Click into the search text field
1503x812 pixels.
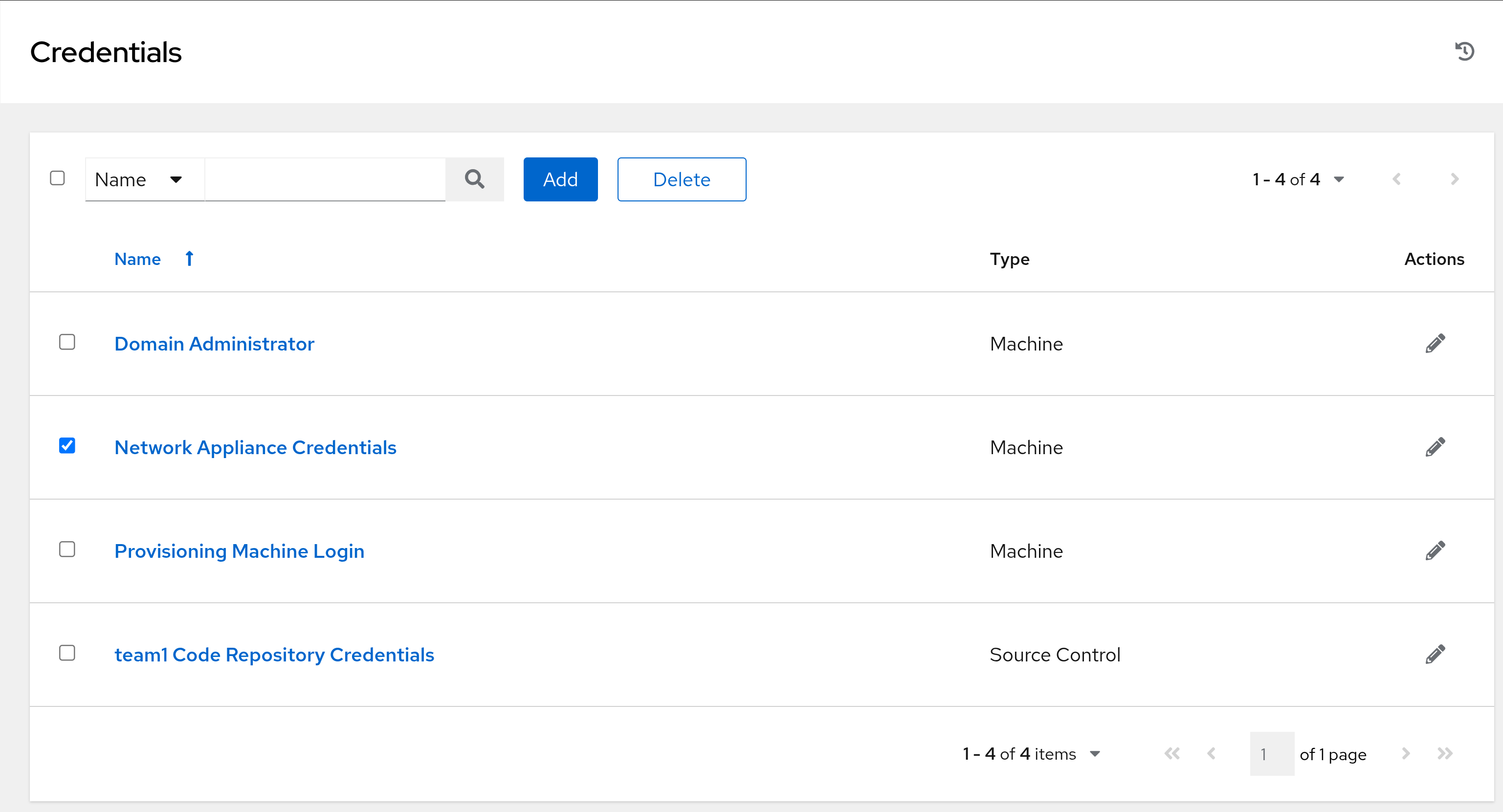pos(325,179)
